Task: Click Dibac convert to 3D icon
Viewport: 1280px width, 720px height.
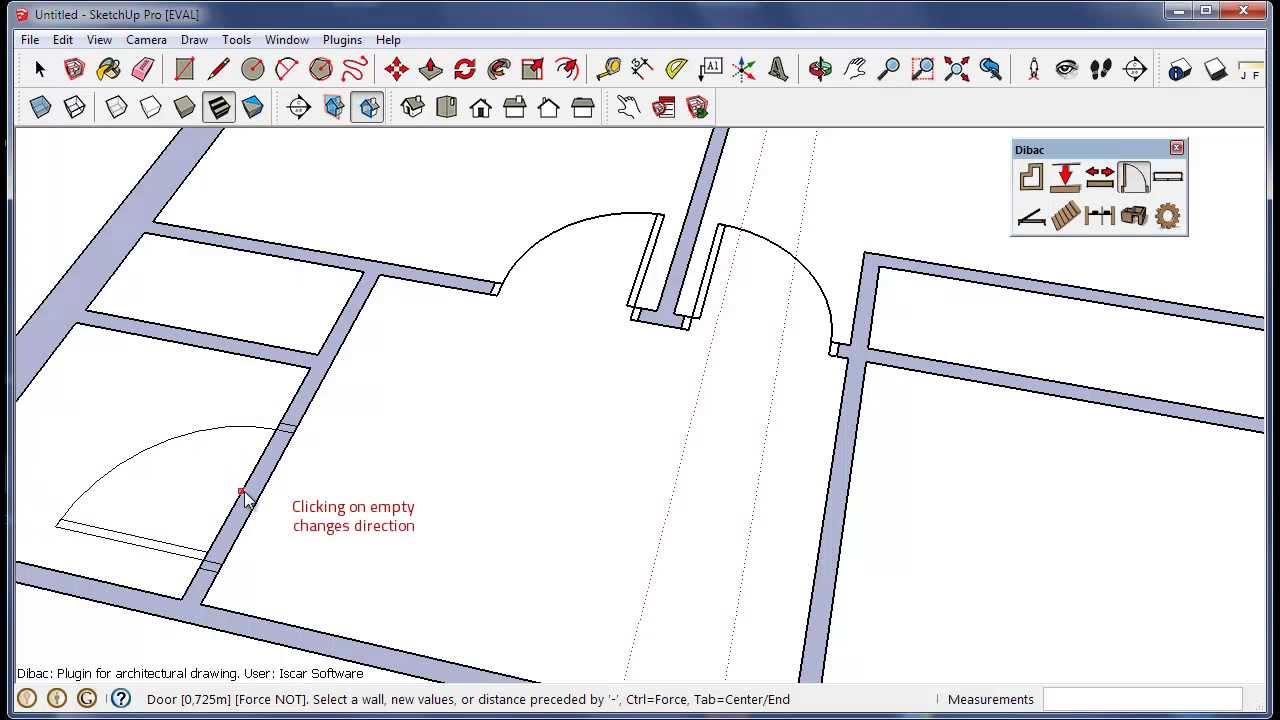Action: tap(1133, 215)
